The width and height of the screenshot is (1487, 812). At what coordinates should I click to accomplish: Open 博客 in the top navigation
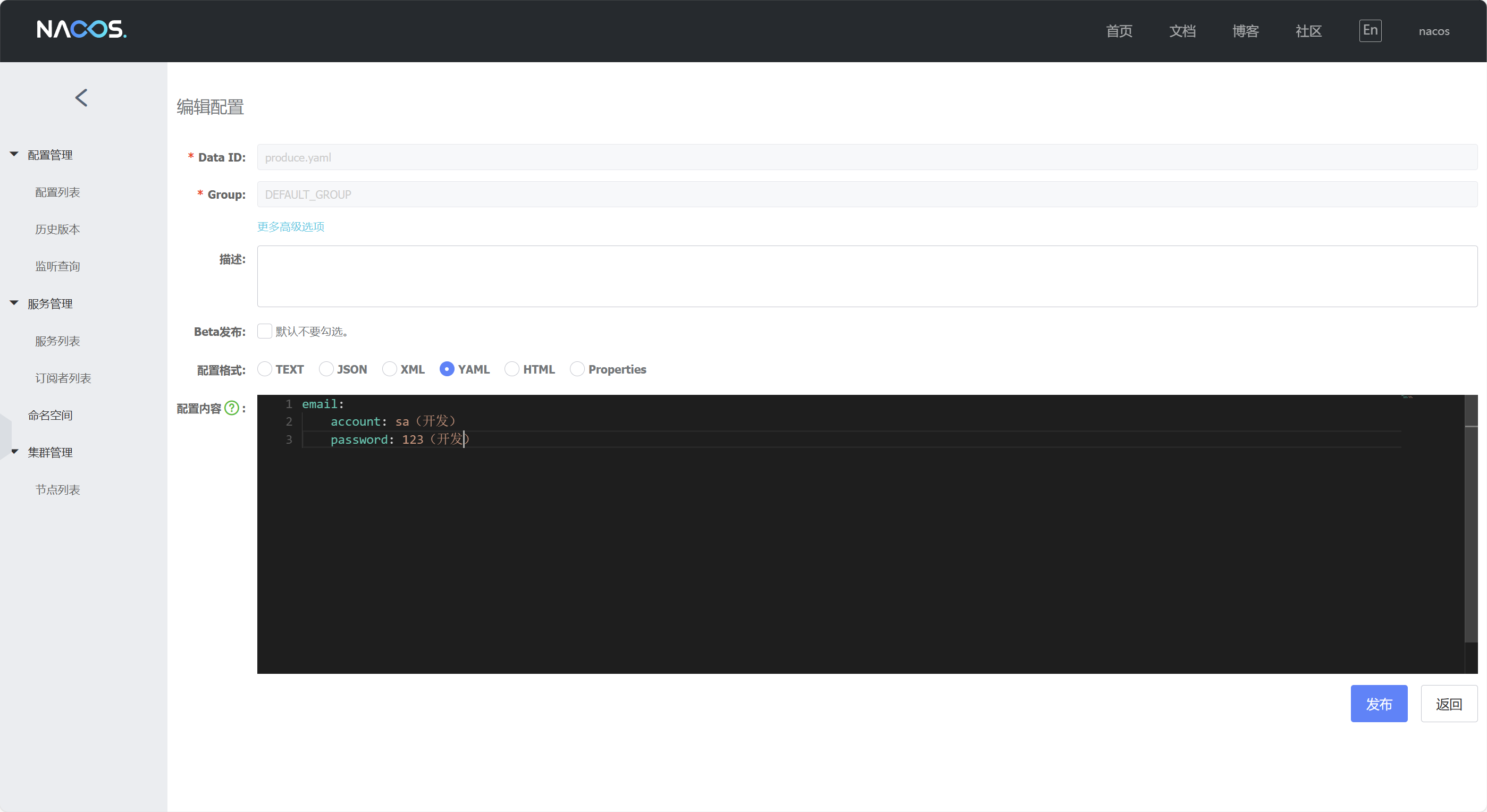pyautogui.click(x=1245, y=31)
